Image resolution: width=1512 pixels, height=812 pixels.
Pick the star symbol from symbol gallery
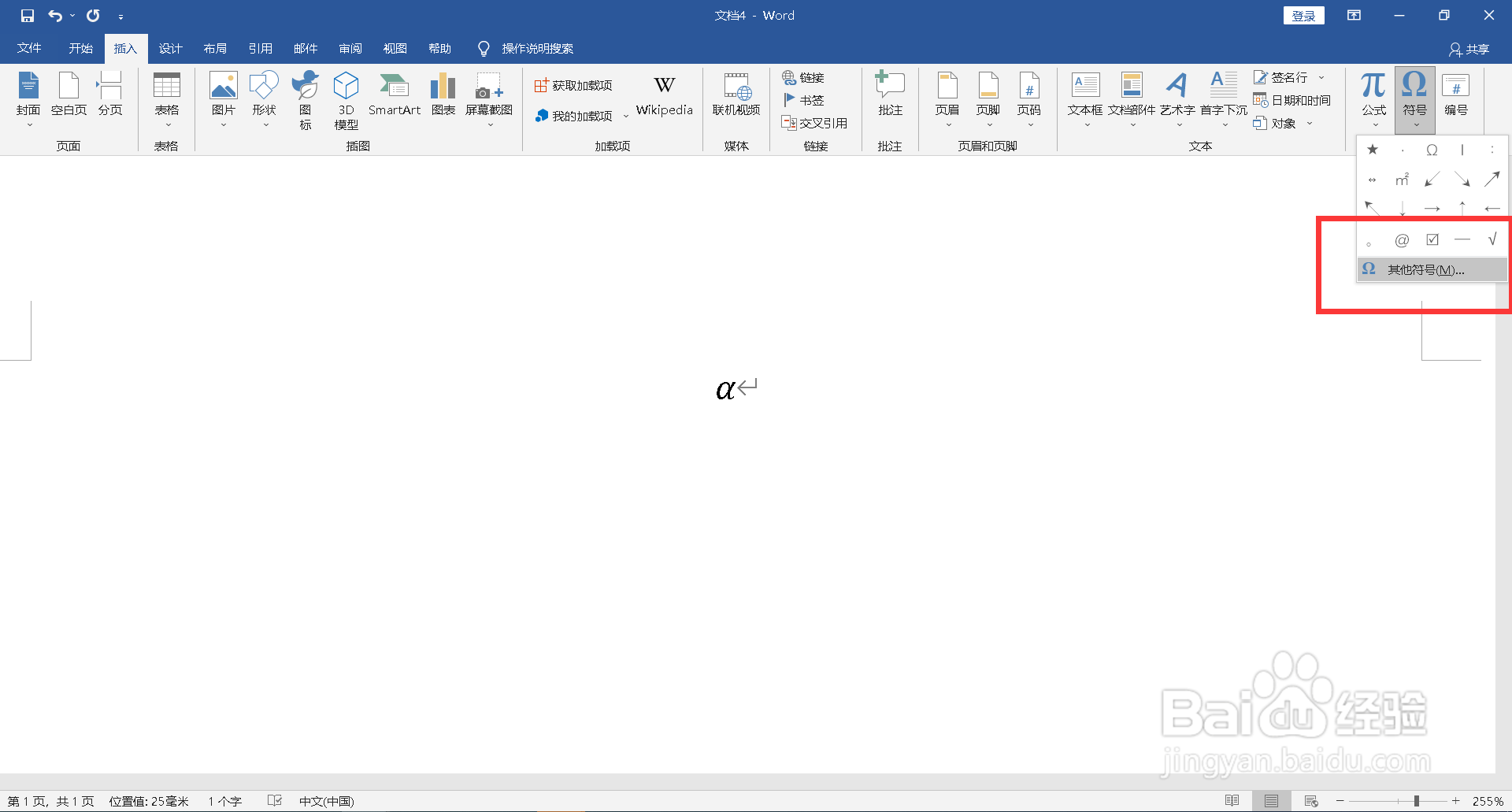coord(1373,150)
